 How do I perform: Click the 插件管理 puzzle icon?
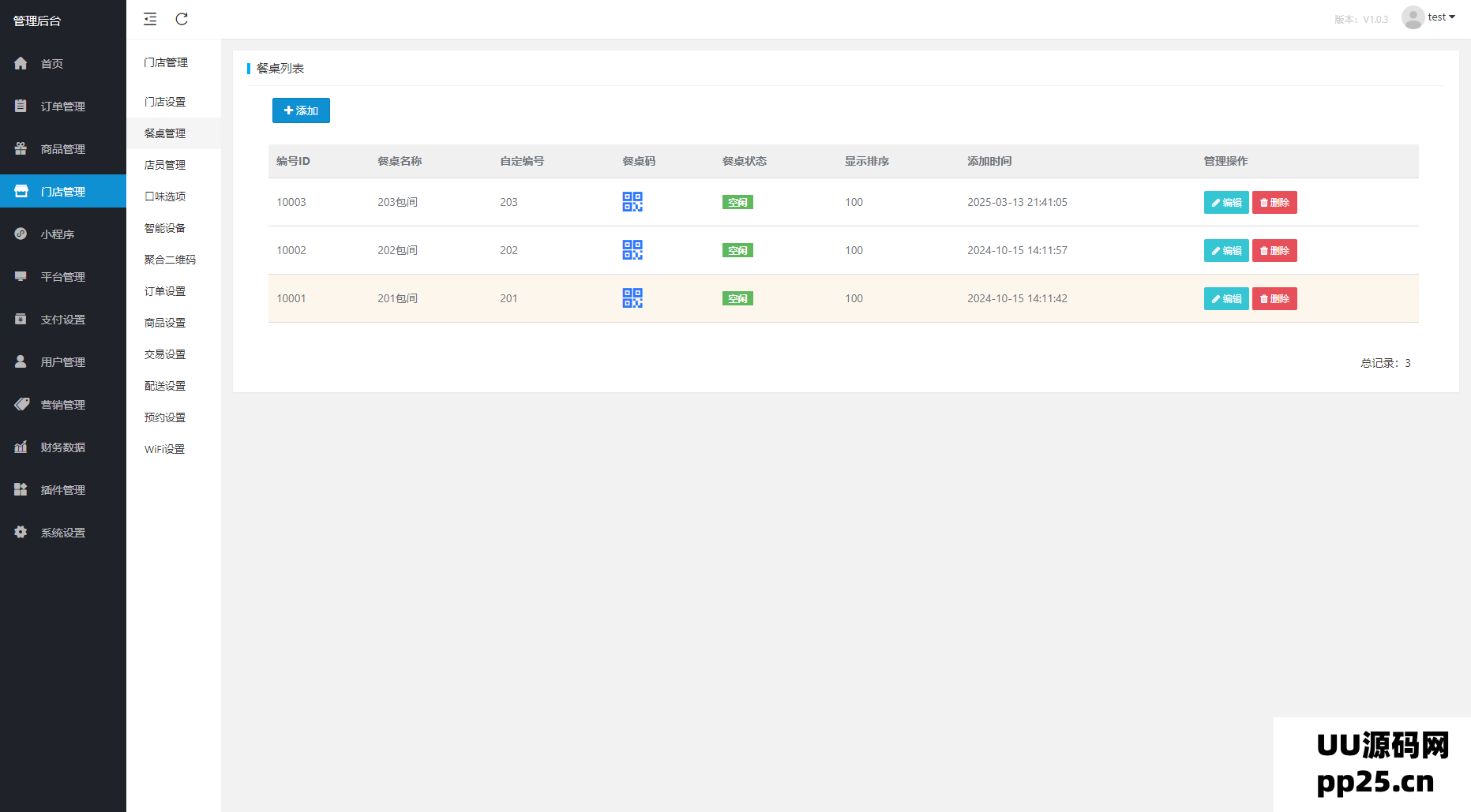tap(21, 489)
